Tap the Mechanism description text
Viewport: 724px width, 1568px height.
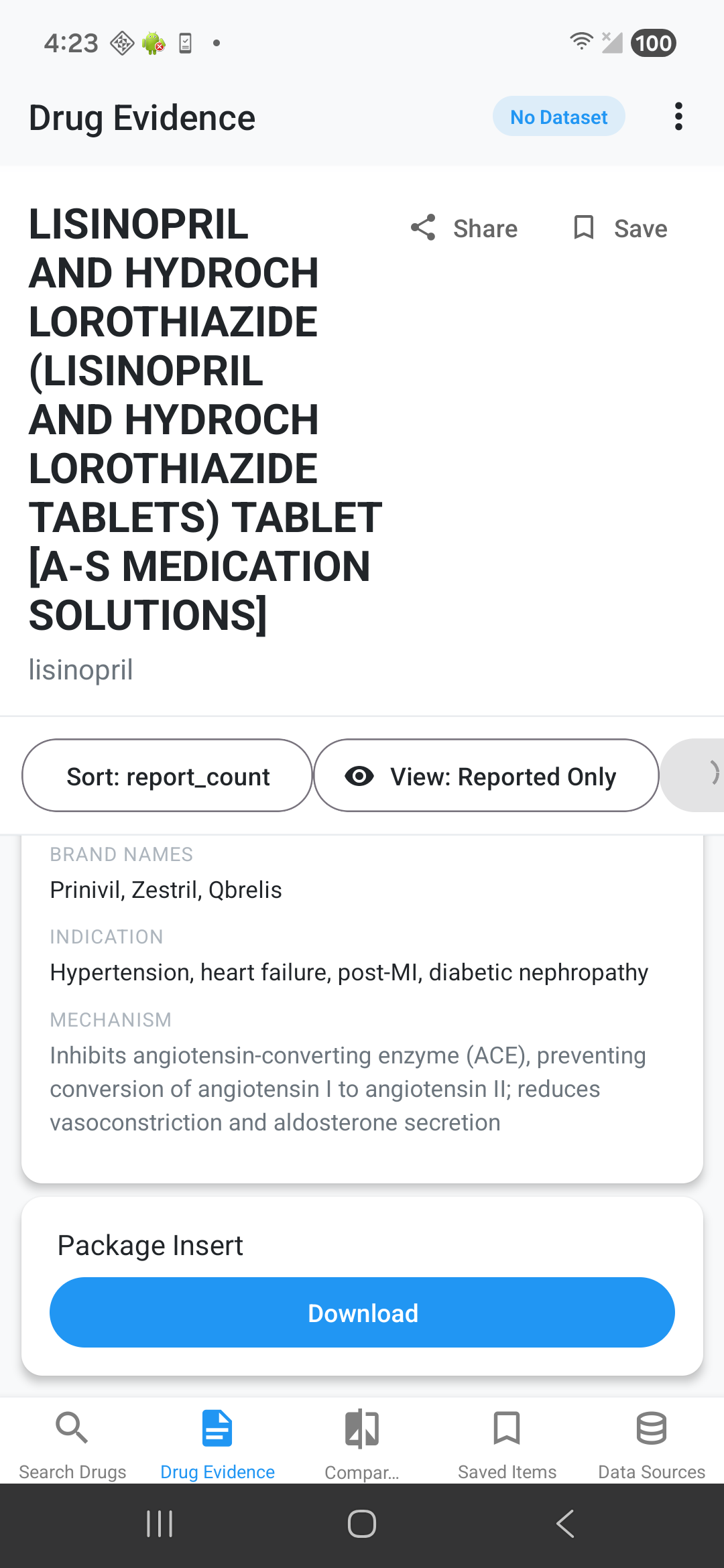(349, 1089)
